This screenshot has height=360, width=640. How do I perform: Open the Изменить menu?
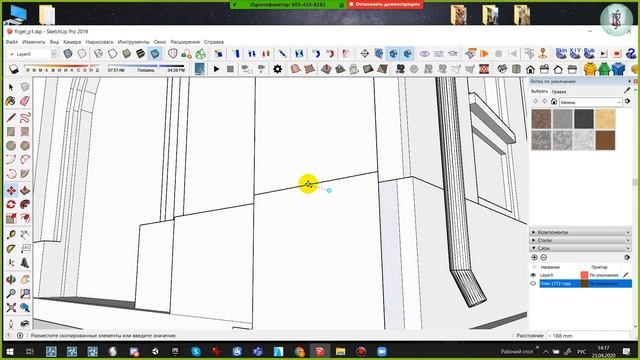click(33, 42)
